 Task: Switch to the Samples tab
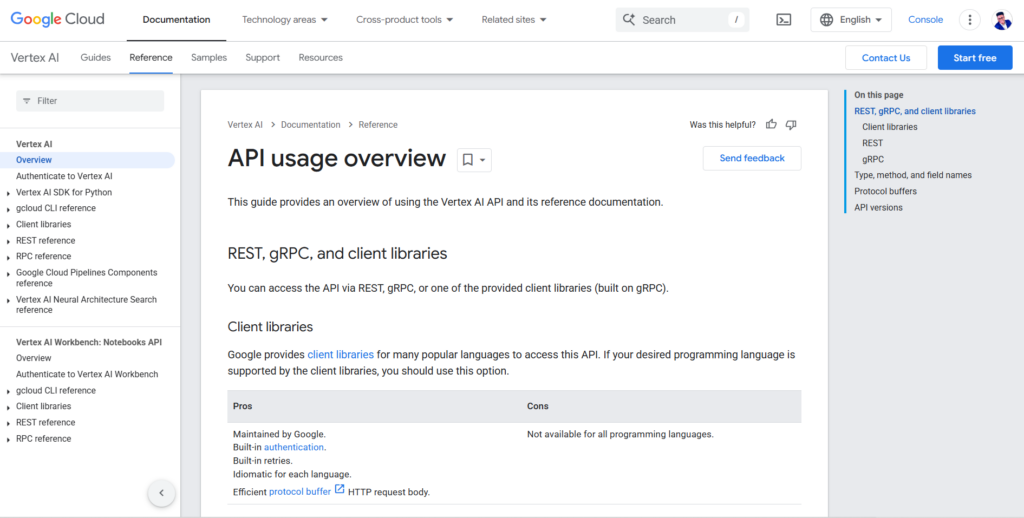209,57
